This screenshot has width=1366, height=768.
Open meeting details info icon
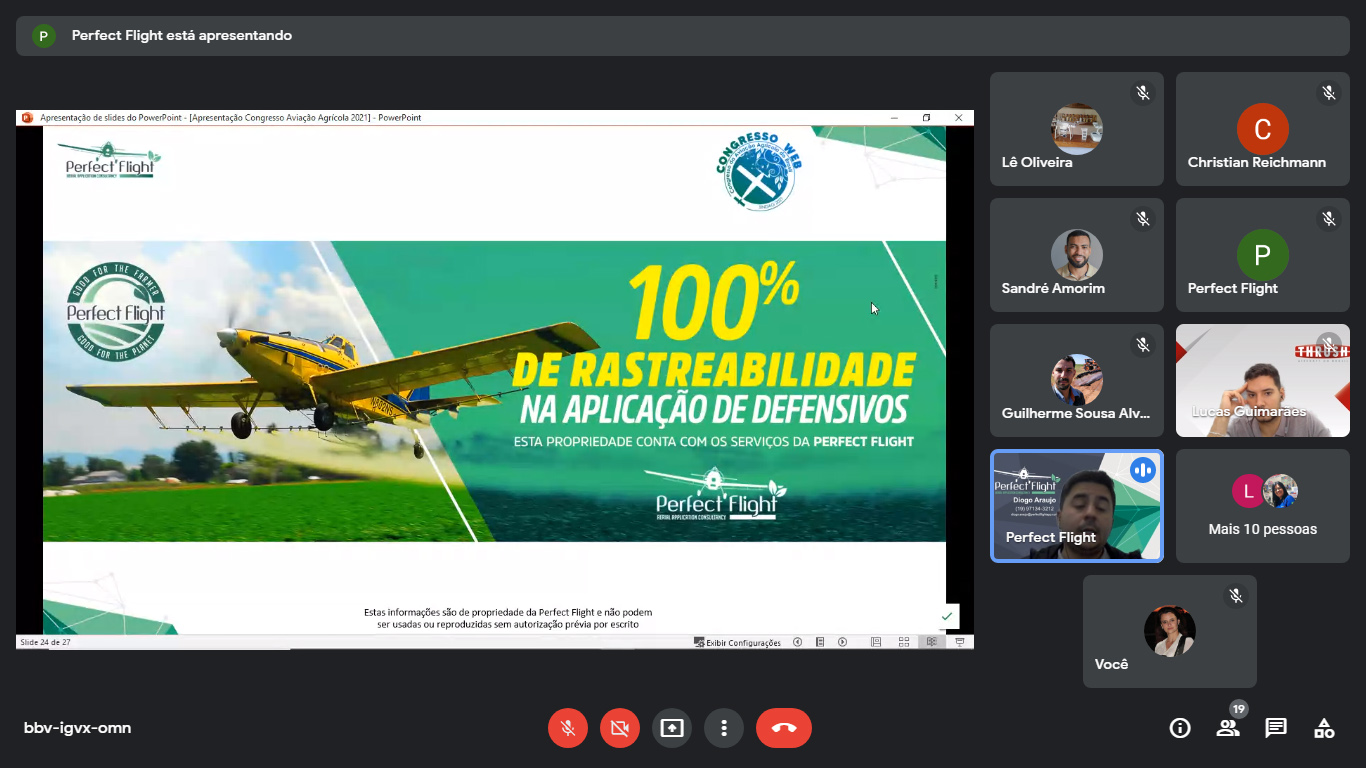point(1180,728)
